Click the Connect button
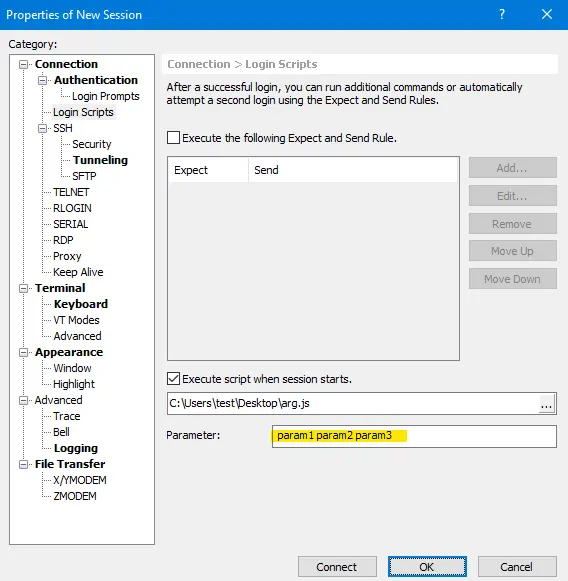This screenshot has width=568, height=581. 337,567
